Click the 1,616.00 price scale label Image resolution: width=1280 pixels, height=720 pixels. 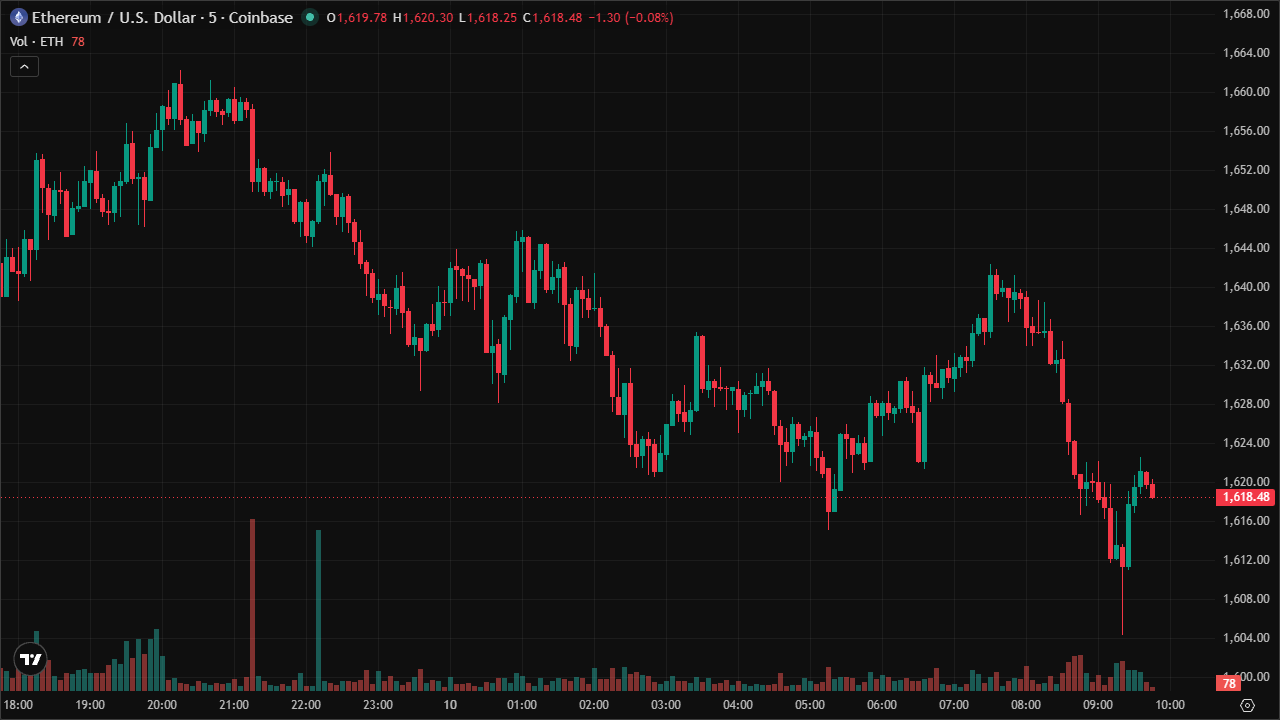point(1246,520)
